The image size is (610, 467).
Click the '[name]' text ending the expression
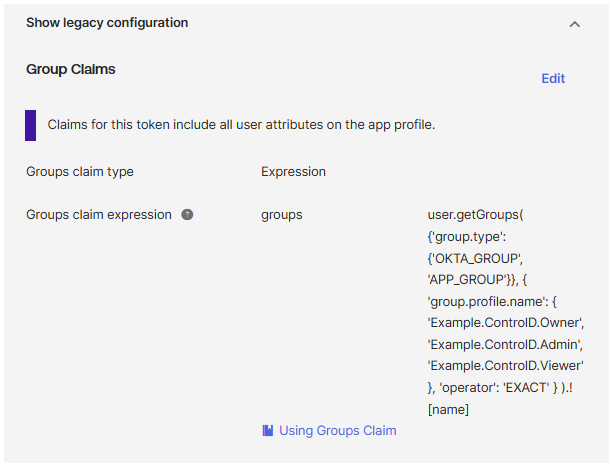point(448,410)
